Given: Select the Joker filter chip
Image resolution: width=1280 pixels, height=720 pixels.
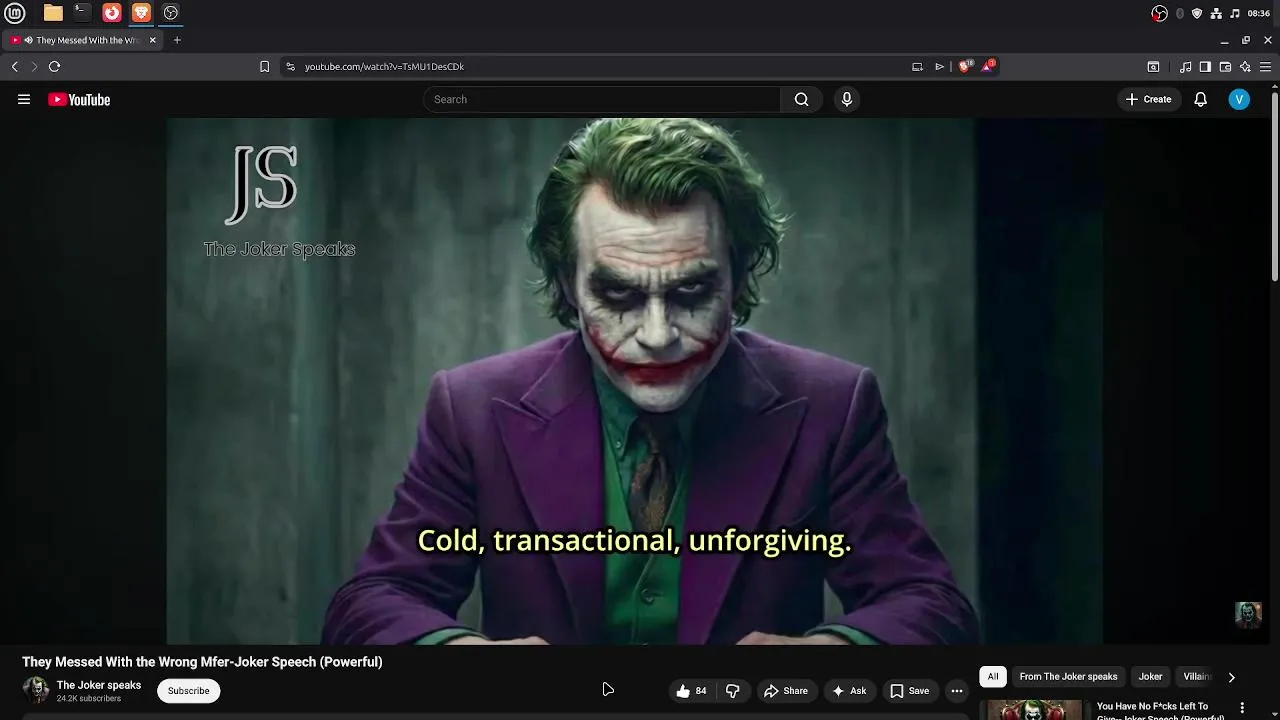Looking at the screenshot, I should 1150,677.
